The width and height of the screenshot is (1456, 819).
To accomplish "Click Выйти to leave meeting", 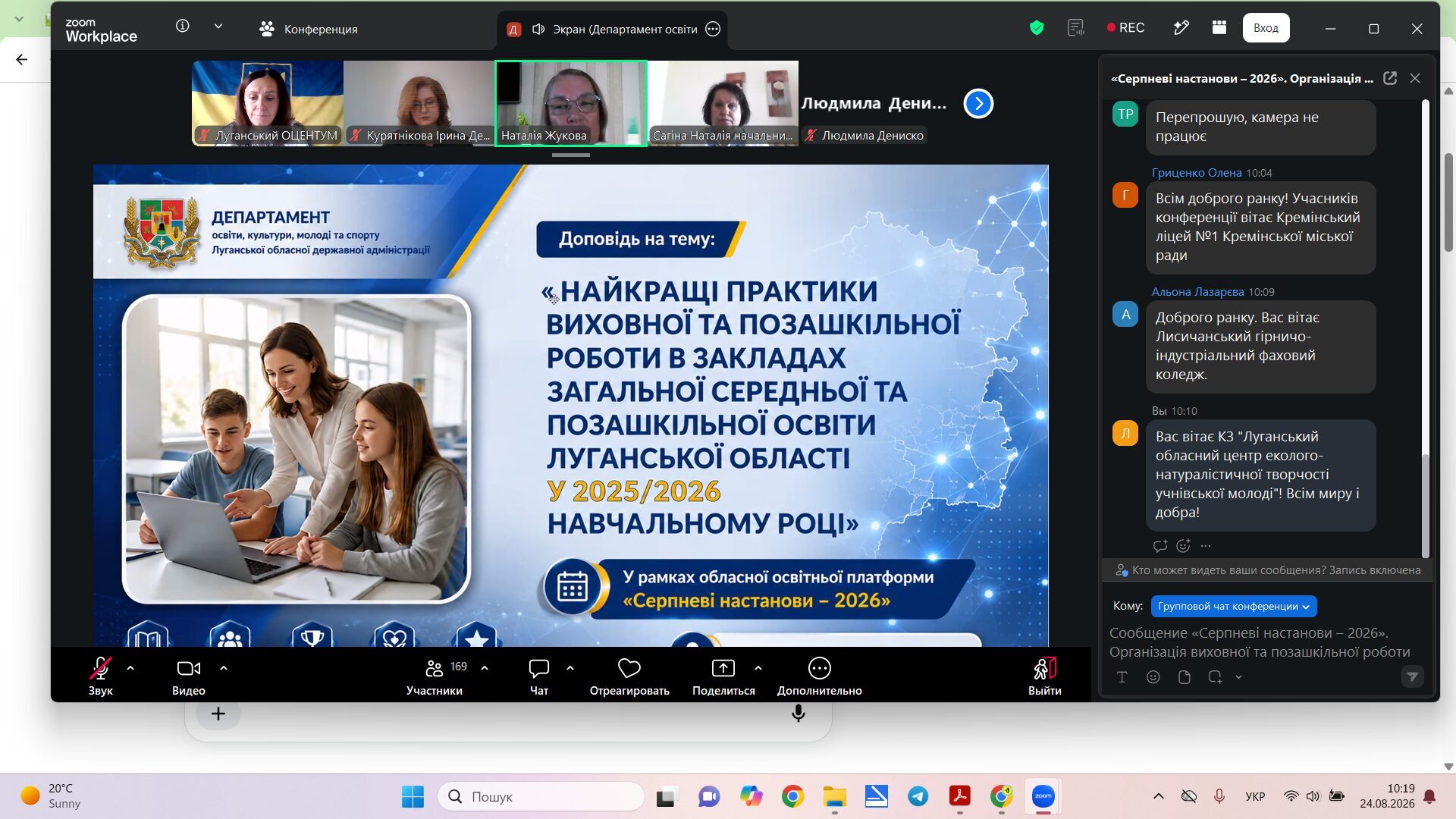I will (1044, 675).
